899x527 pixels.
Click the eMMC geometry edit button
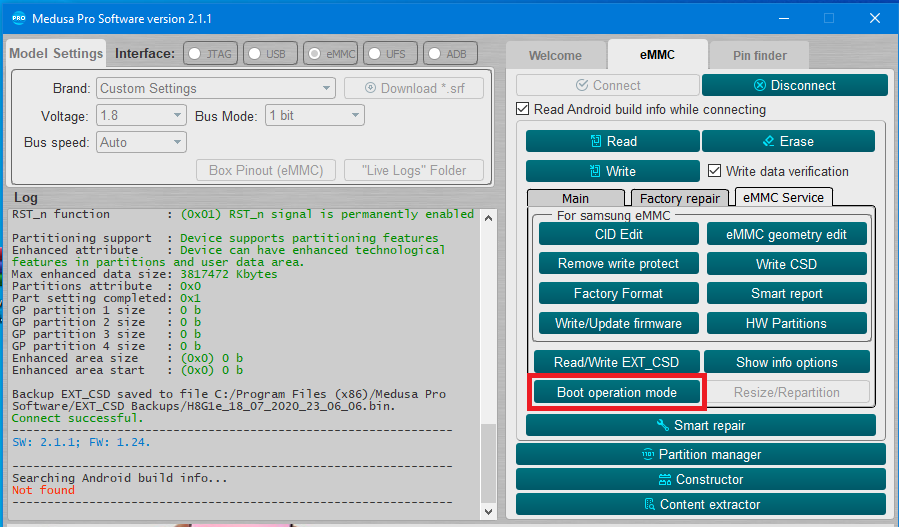(786, 234)
